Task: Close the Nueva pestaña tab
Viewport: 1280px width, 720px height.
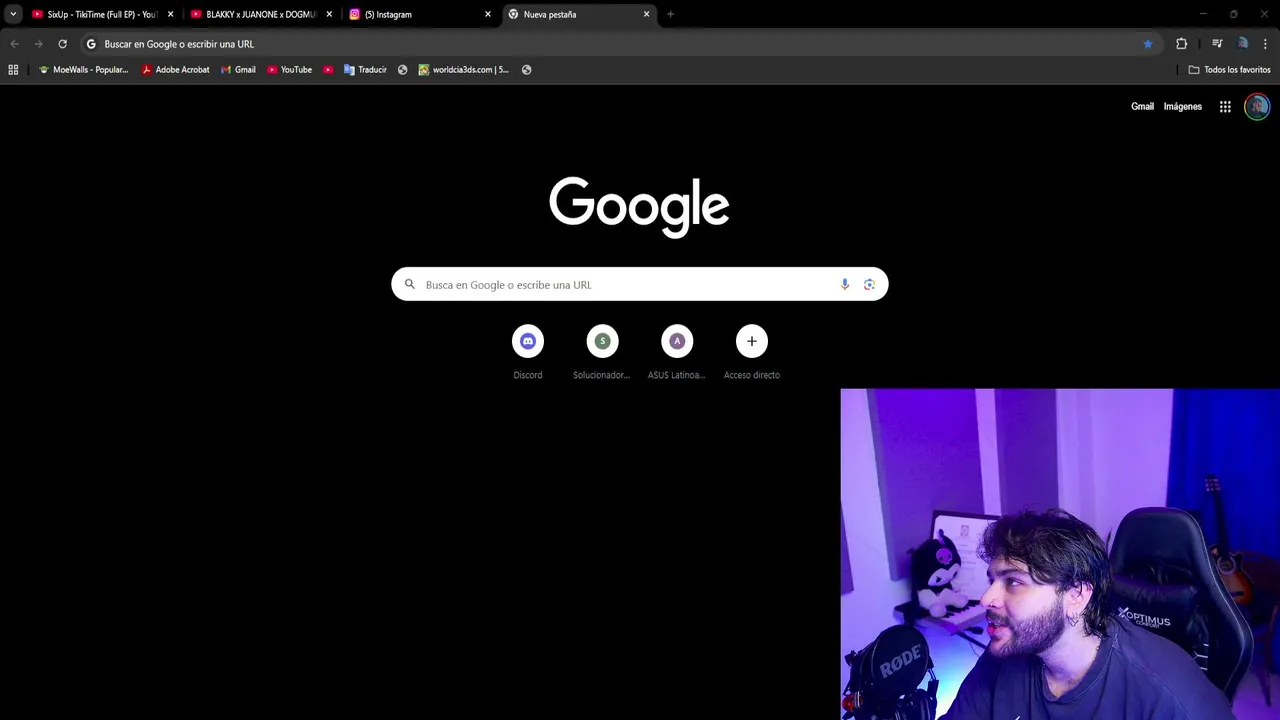Action: (646, 14)
